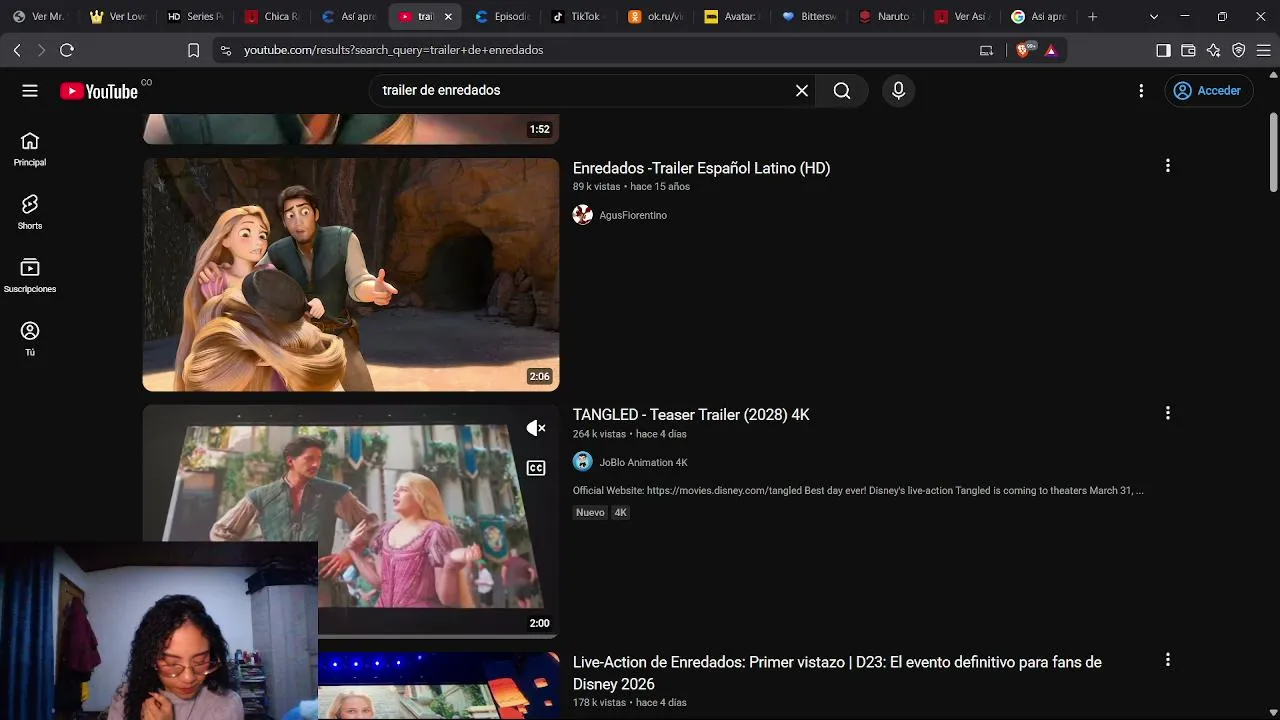This screenshot has height=720, width=1280.
Task: Play the Enredados Español Latino thumbnail
Action: 351,275
